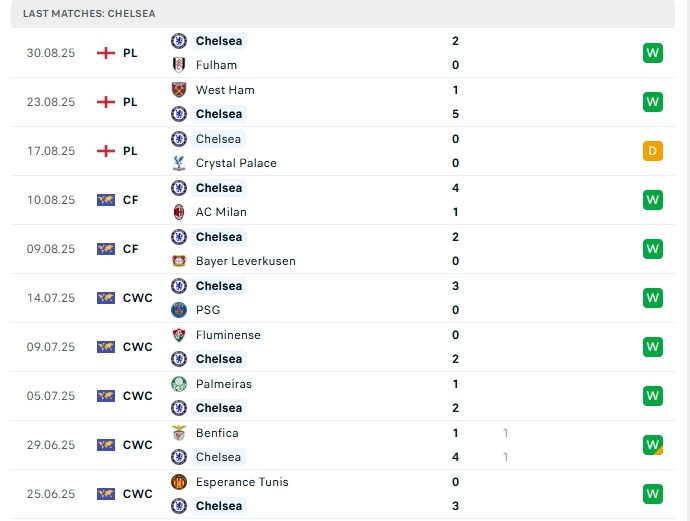Image resolution: width=690 pixels, height=521 pixels.
Task: Click the Fluminense club crest
Action: 179,335
